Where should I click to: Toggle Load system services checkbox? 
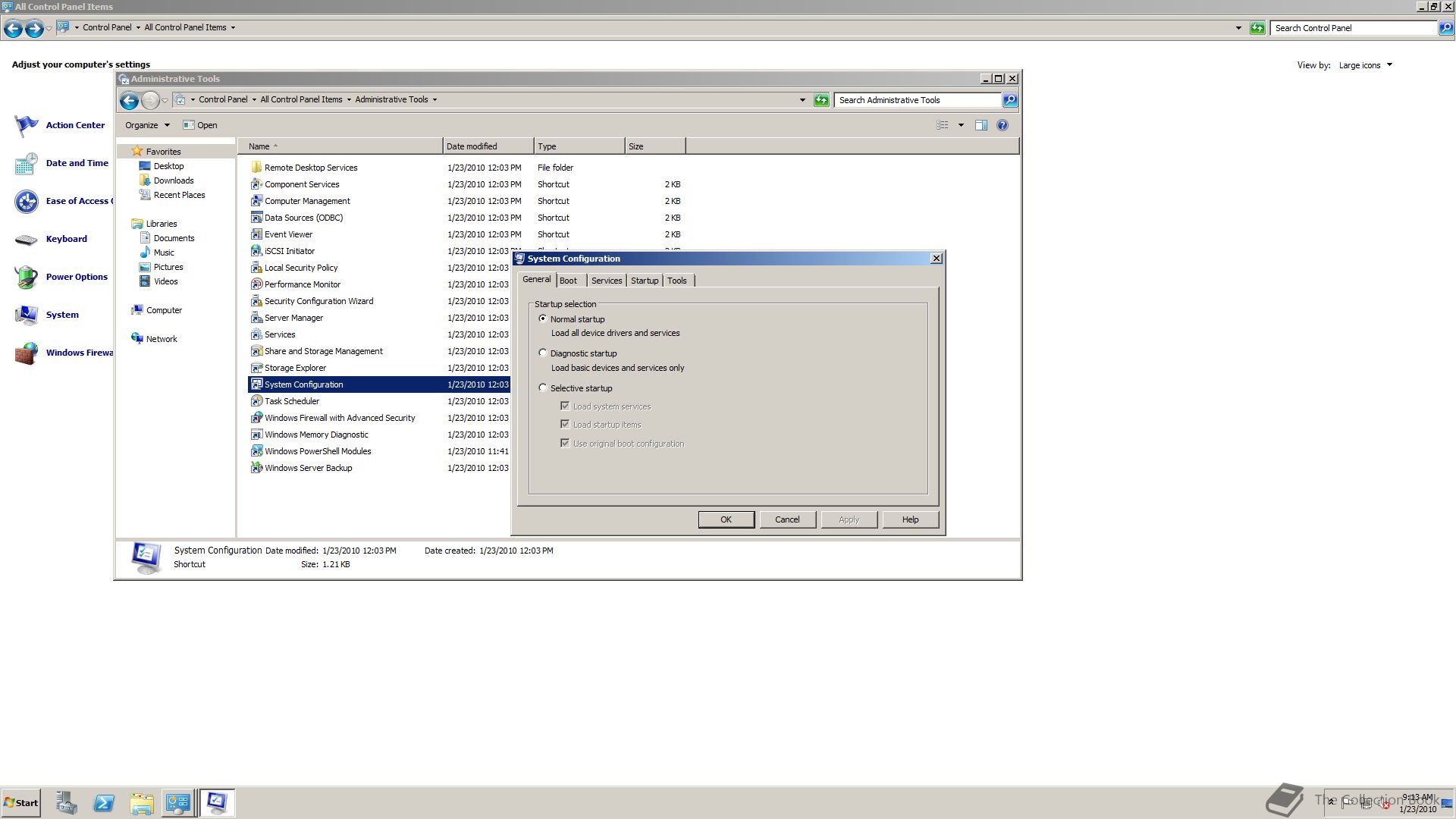[x=565, y=406]
